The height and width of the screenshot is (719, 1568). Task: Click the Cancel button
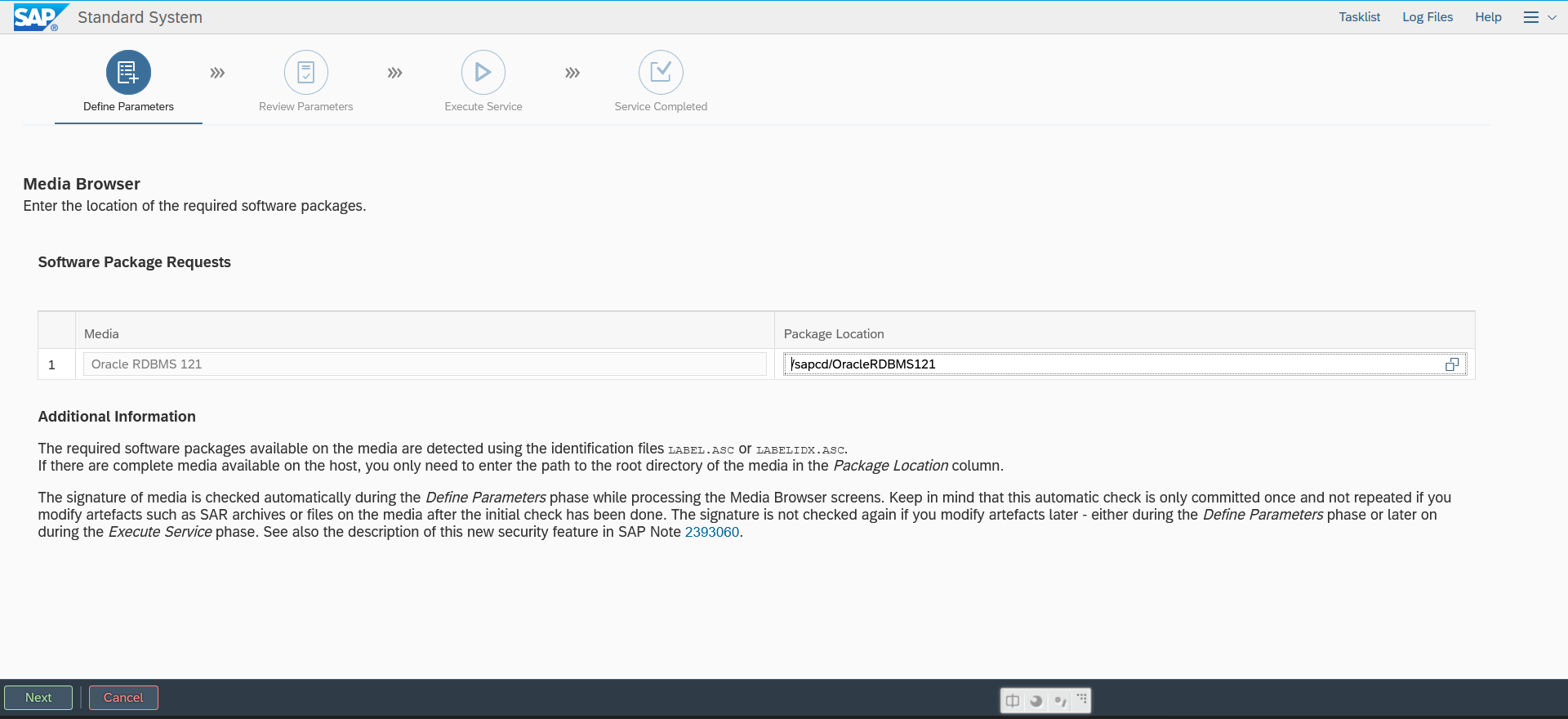click(123, 698)
